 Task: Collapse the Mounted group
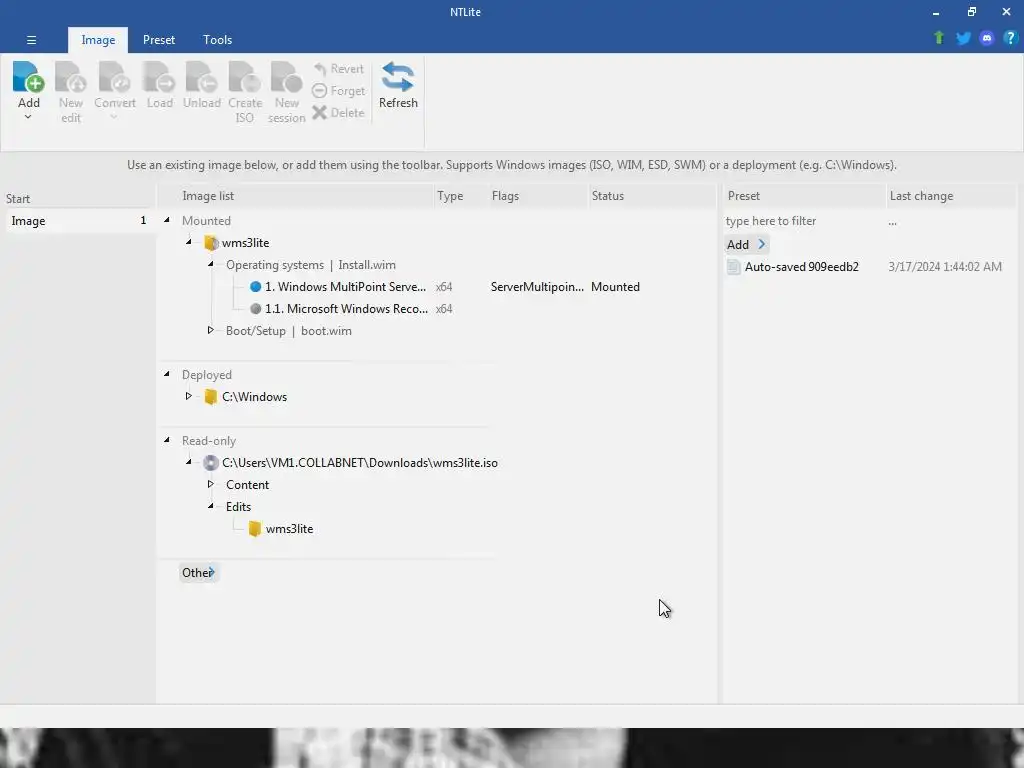[167, 220]
